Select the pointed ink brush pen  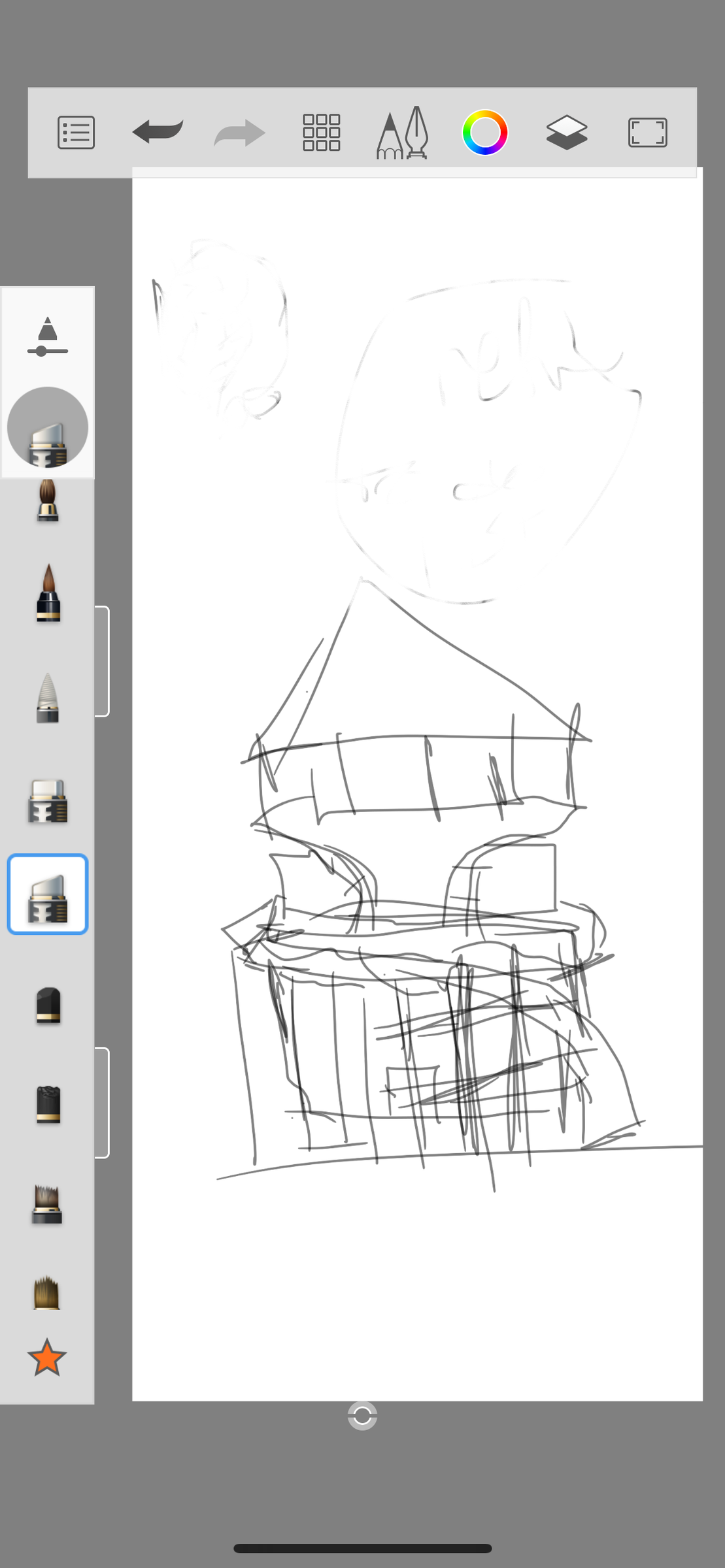(x=48, y=593)
